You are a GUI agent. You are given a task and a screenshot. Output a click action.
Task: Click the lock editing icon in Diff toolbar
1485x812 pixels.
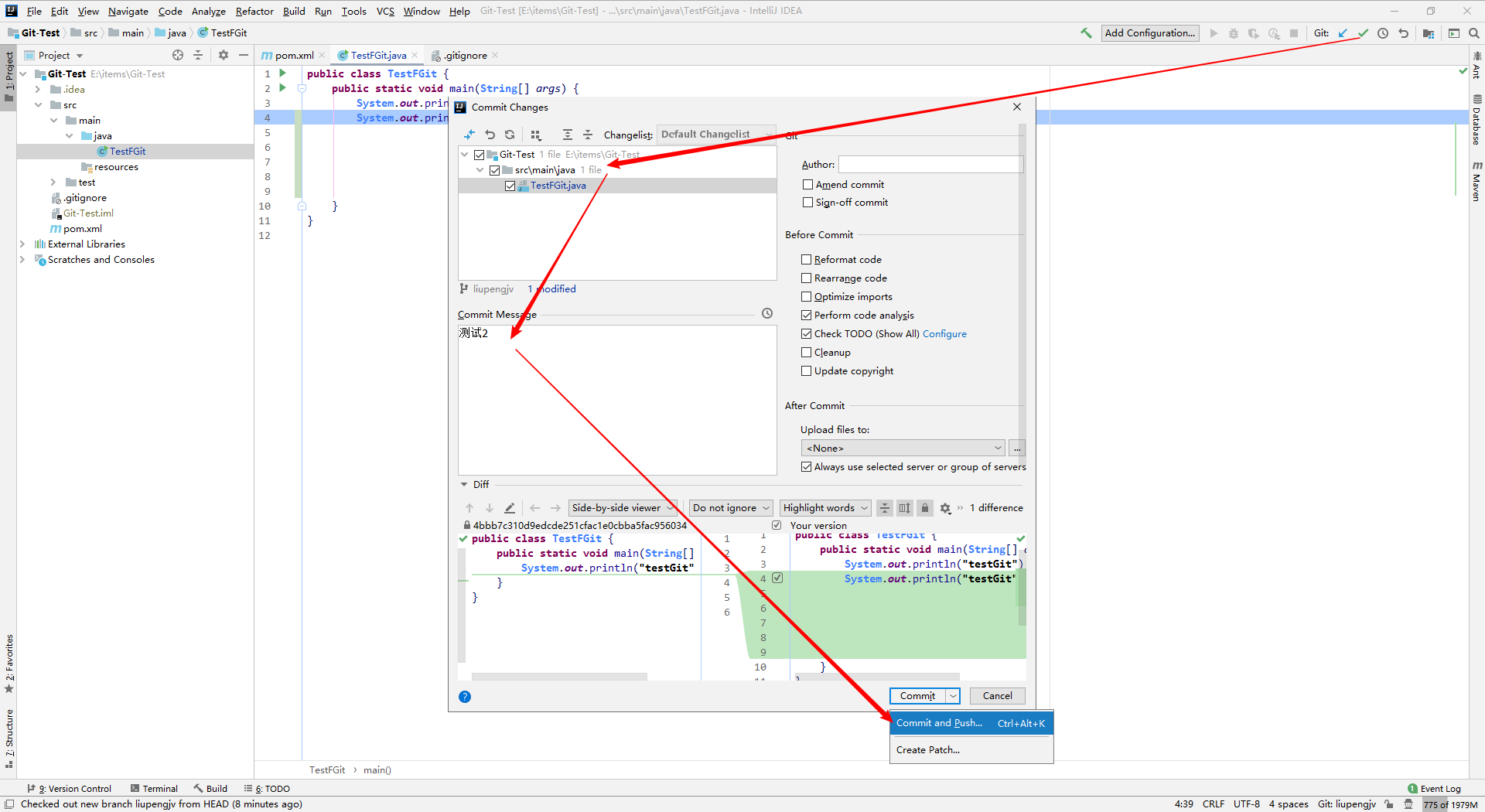924,508
